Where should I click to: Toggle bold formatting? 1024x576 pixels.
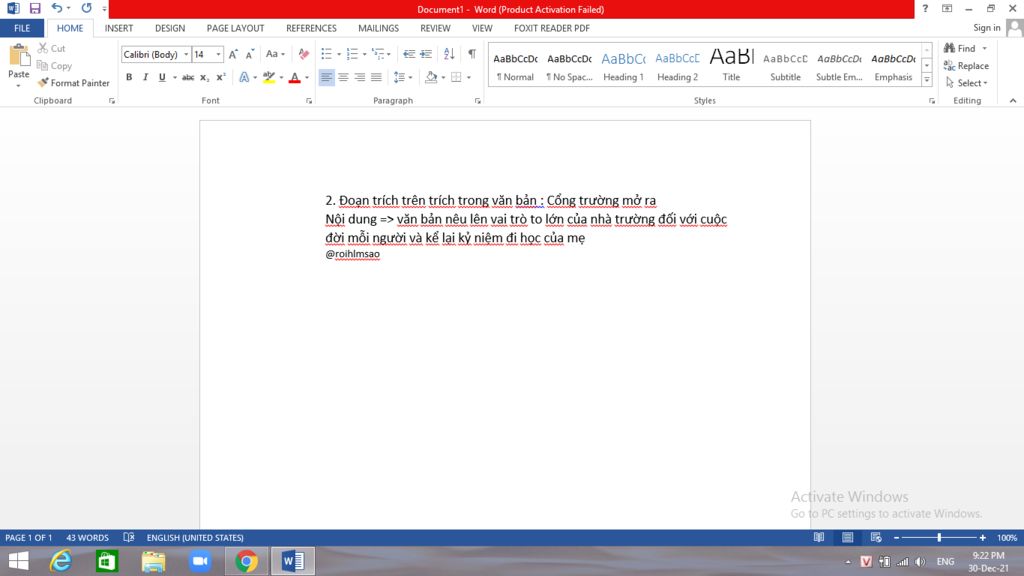(x=129, y=77)
